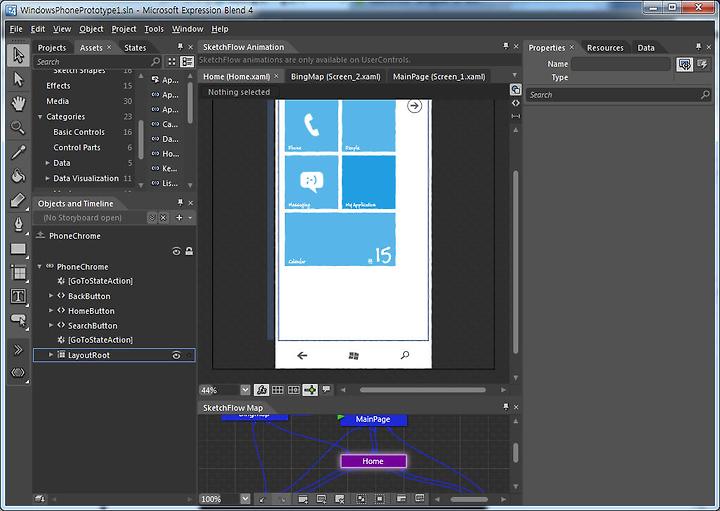Select the TextBlock tool
Screen dimensions: 720x511
click(x=18, y=296)
